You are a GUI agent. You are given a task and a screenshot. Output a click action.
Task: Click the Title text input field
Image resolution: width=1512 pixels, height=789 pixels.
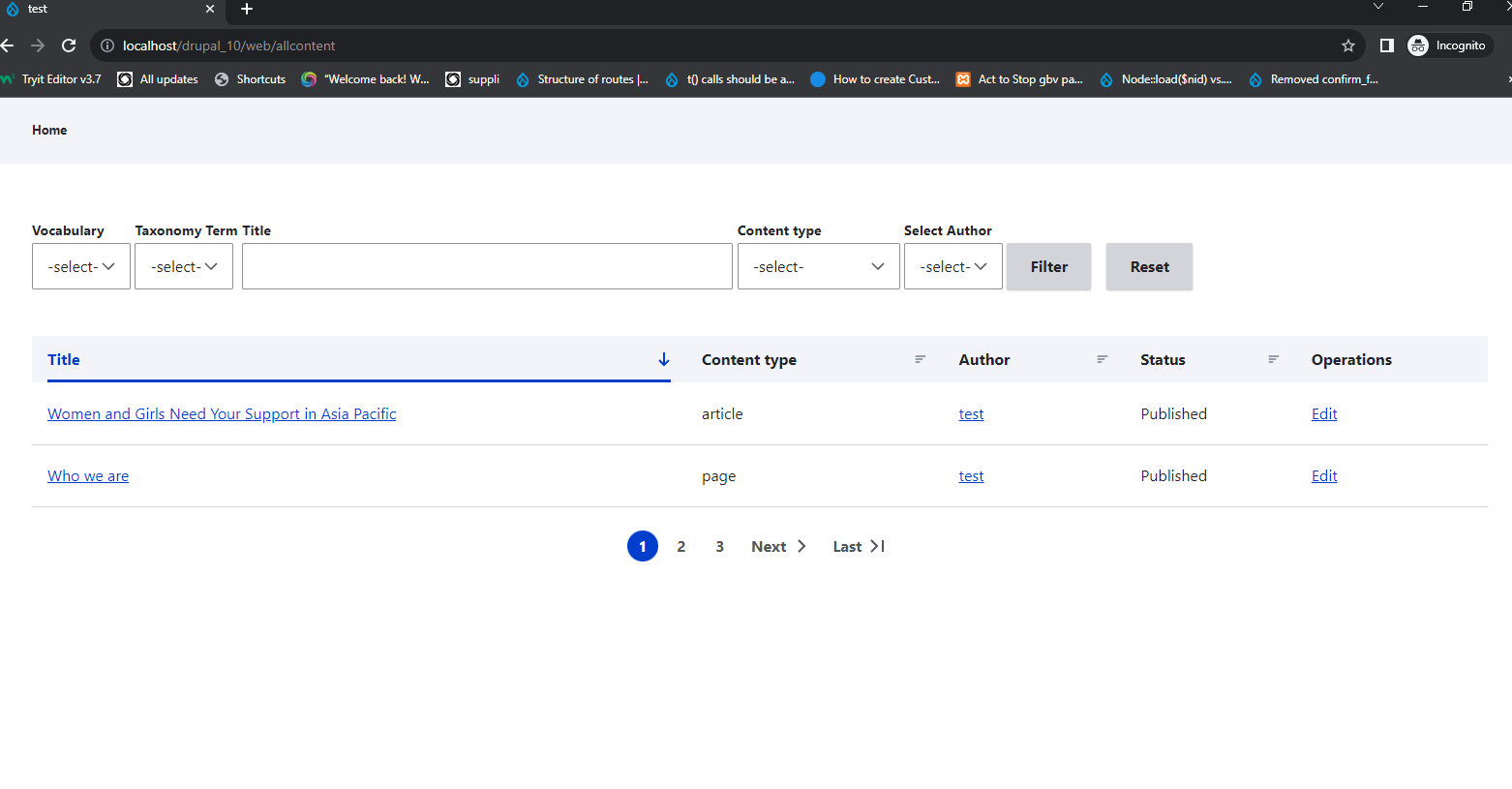click(487, 266)
